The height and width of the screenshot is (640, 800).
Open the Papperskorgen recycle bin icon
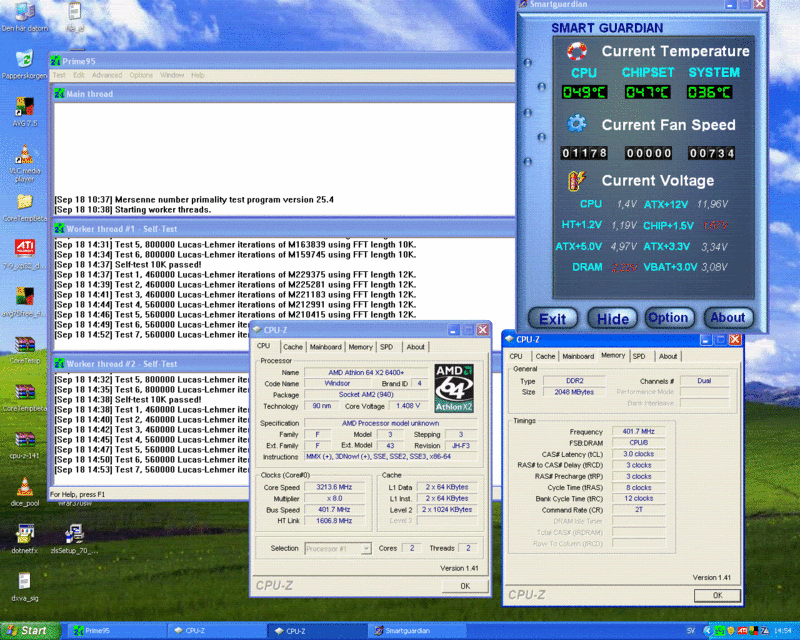tap(24, 60)
